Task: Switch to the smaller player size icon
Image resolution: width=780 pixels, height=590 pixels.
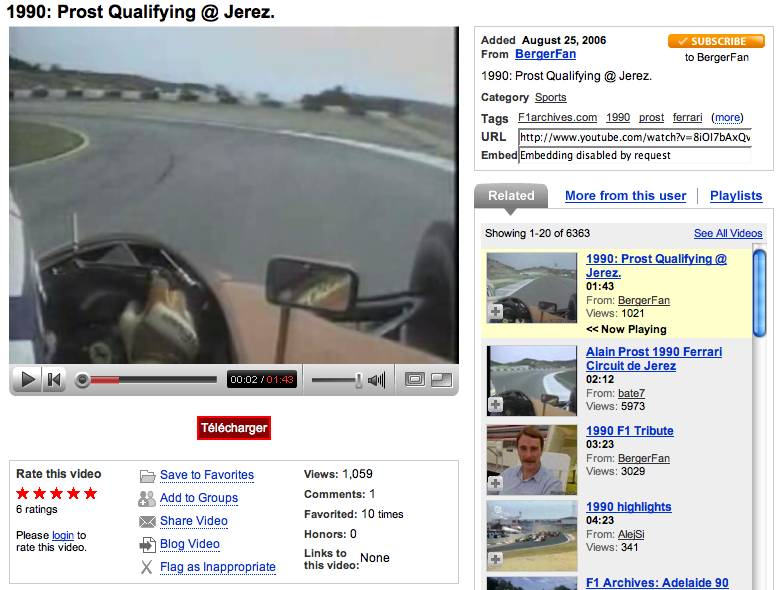Action: (x=415, y=380)
